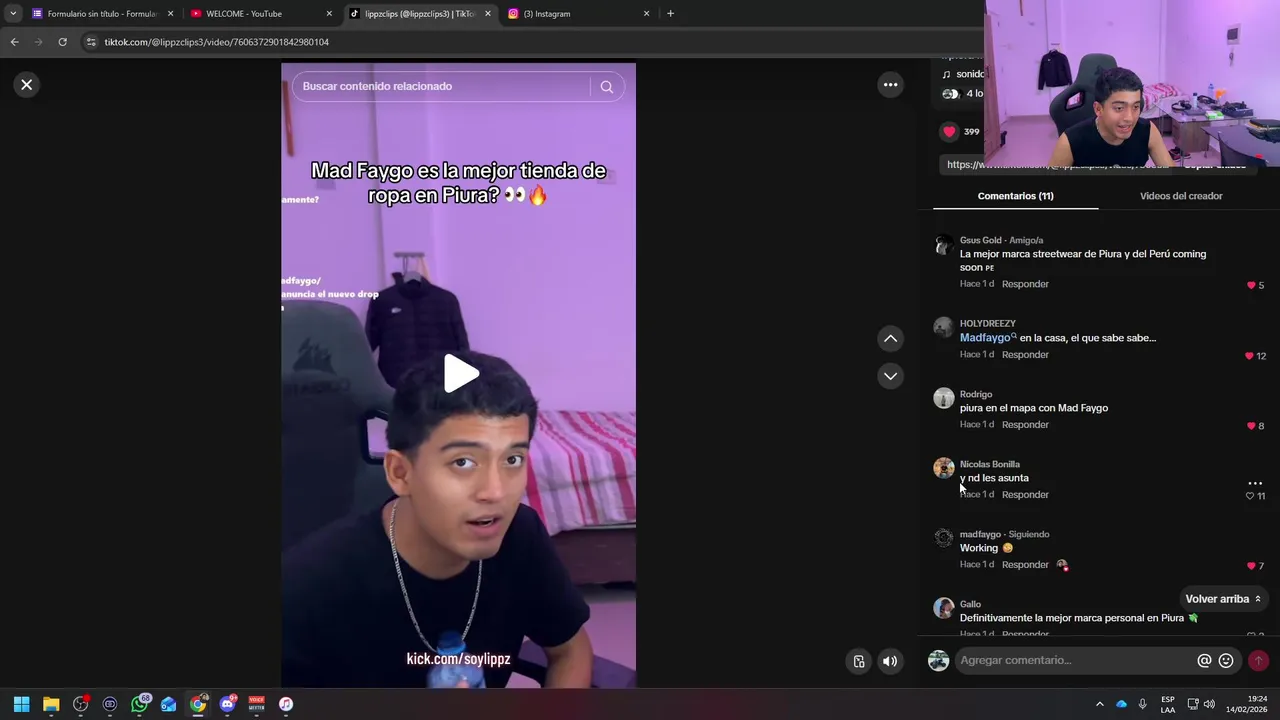Open Gallo's profile avatar
1280x720 pixels.
943,608
